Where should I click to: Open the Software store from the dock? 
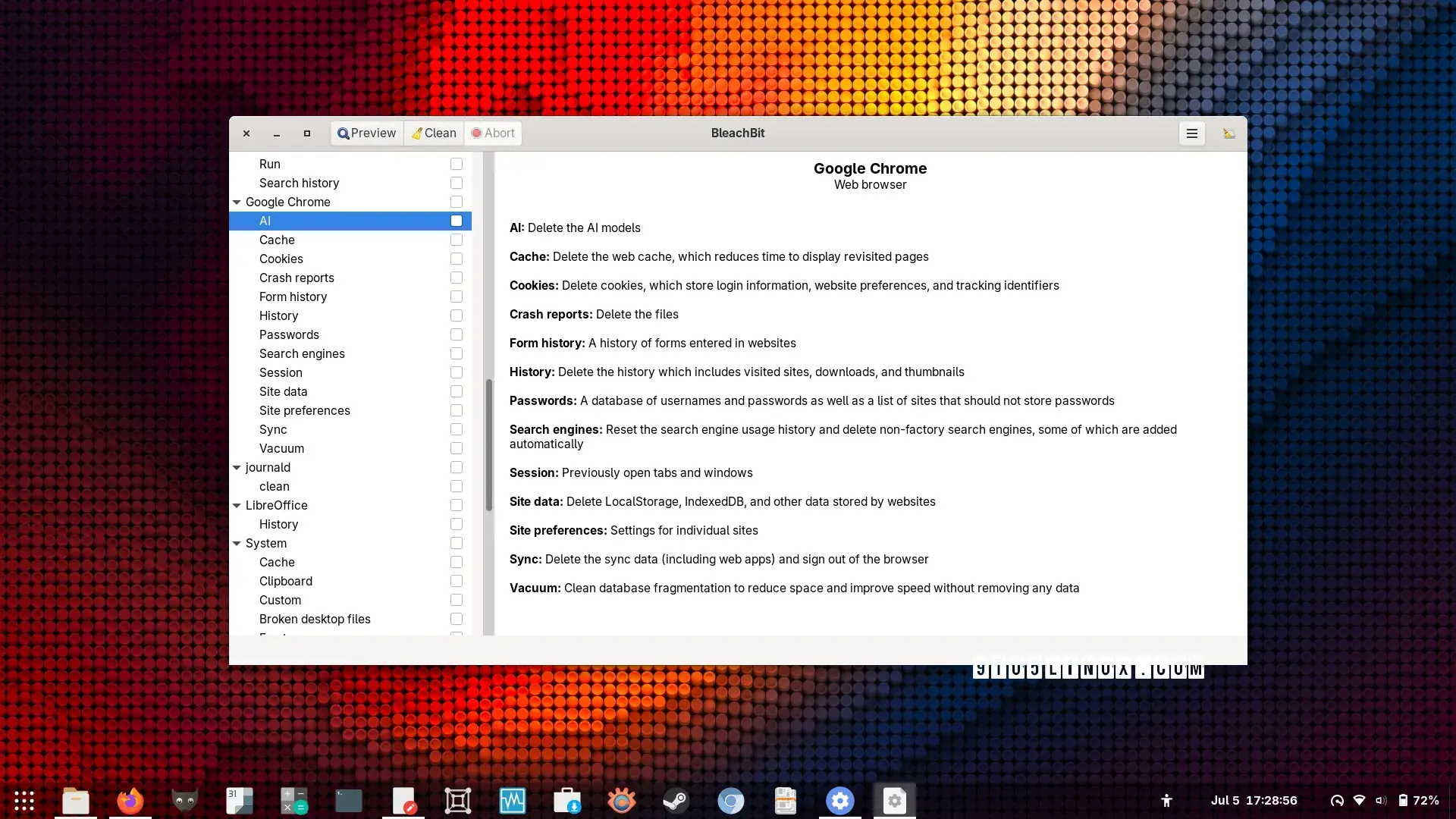567,801
